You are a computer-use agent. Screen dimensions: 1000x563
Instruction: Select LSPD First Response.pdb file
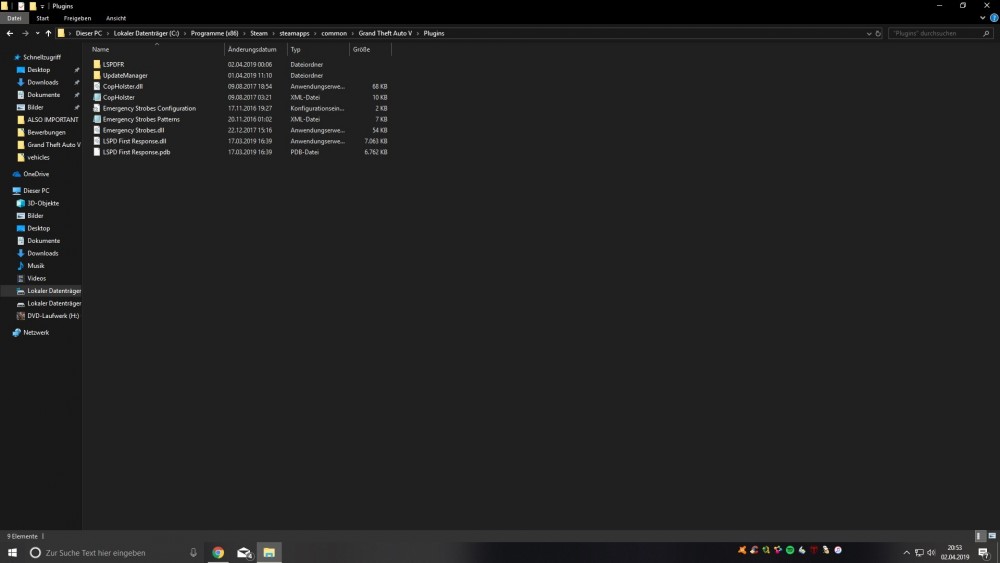[136, 152]
